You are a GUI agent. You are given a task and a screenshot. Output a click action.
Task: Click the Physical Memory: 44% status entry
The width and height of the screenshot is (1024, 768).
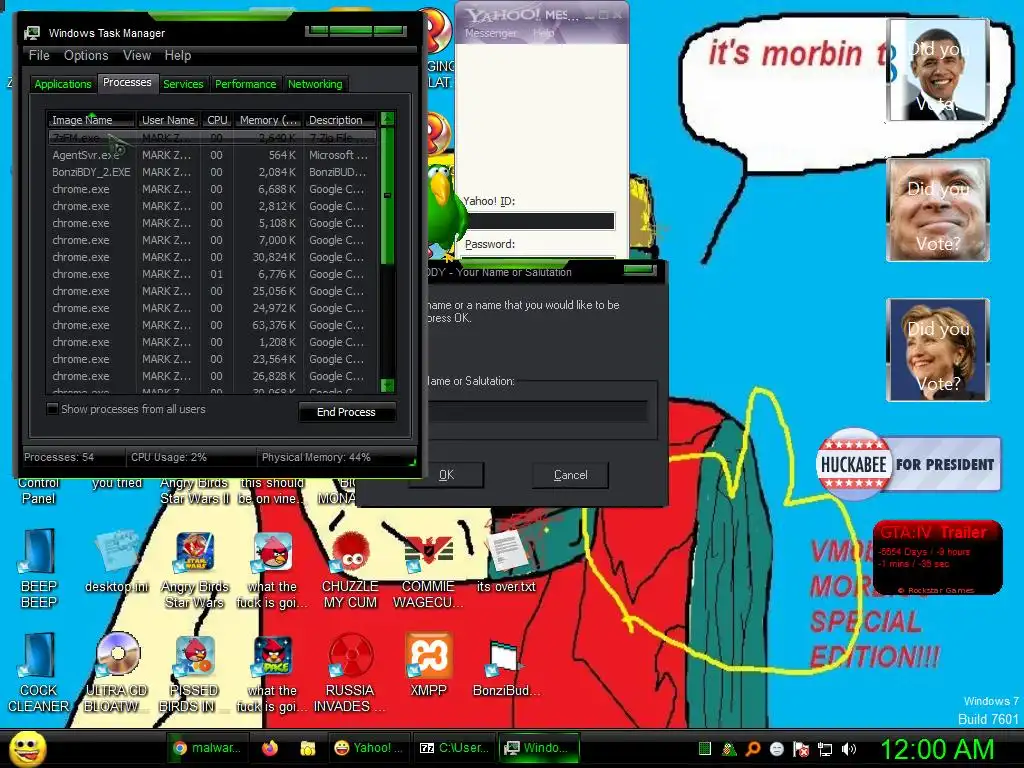(x=316, y=457)
